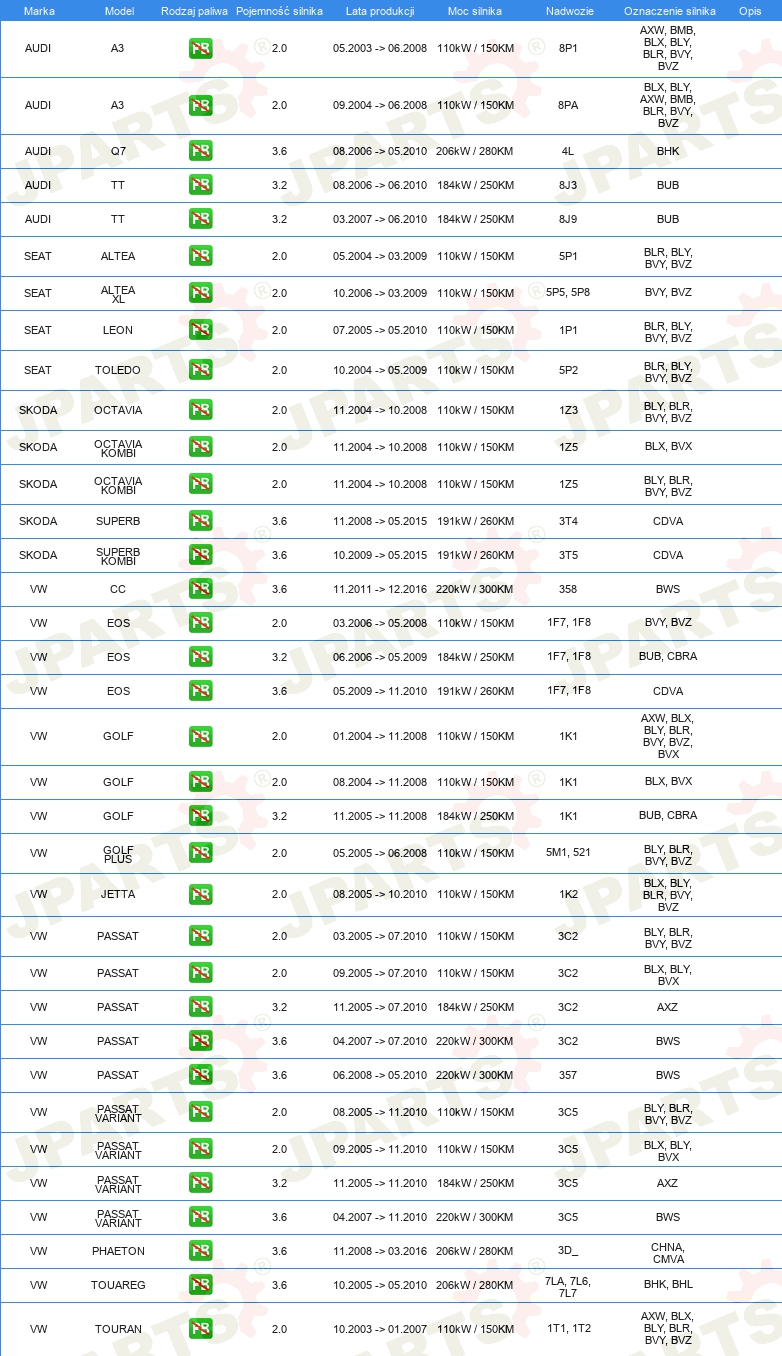Select the JETTA model cell
Image resolution: width=782 pixels, height=1356 pixels.
pos(118,895)
